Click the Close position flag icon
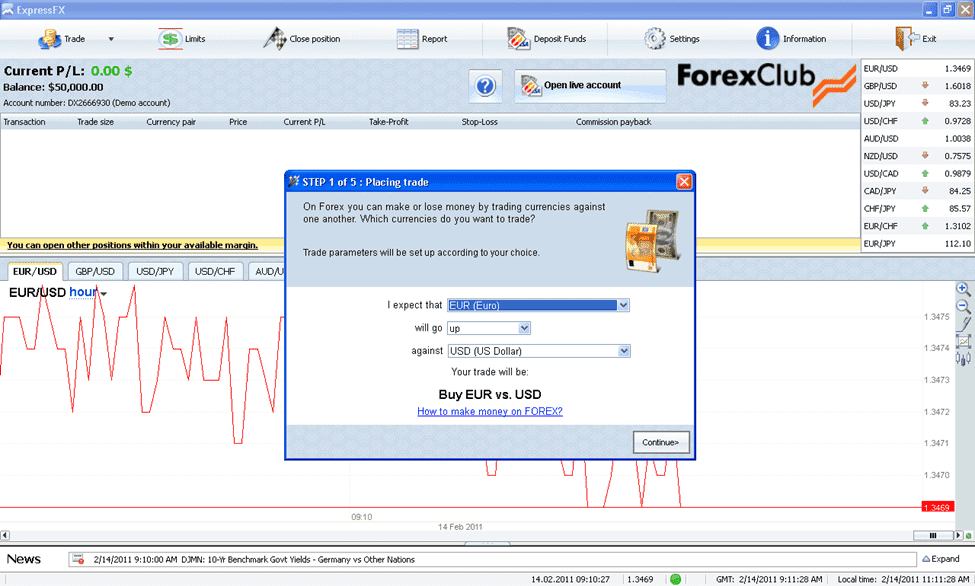The image size is (975, 586). [274, 39]
